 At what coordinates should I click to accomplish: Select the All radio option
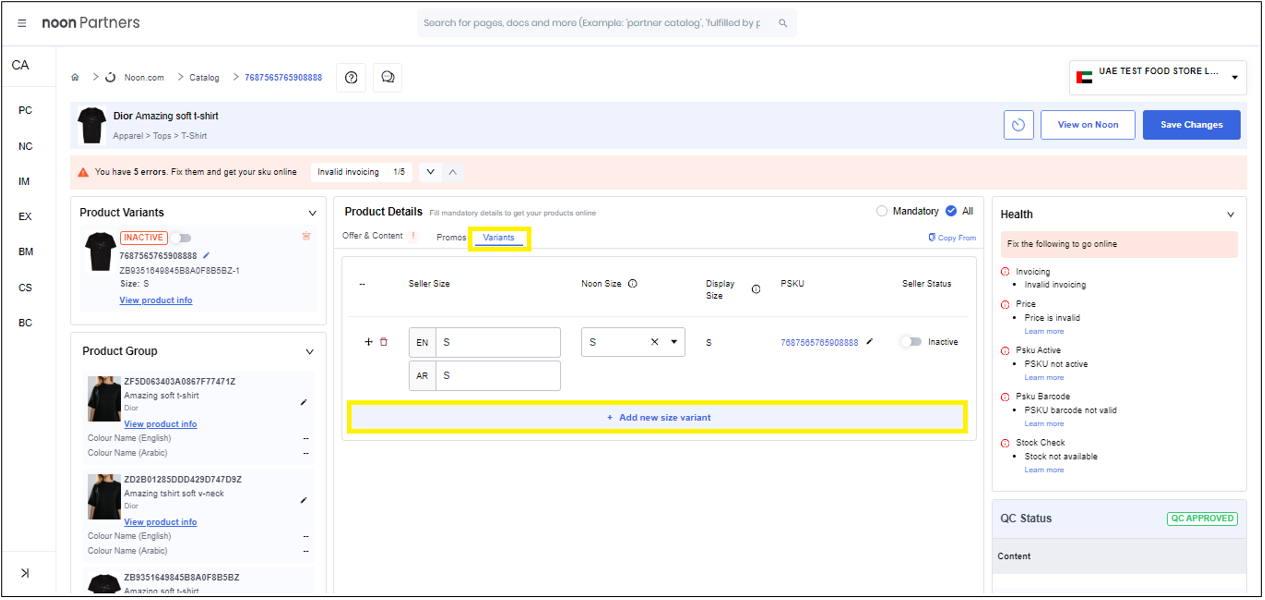[951, 211]
